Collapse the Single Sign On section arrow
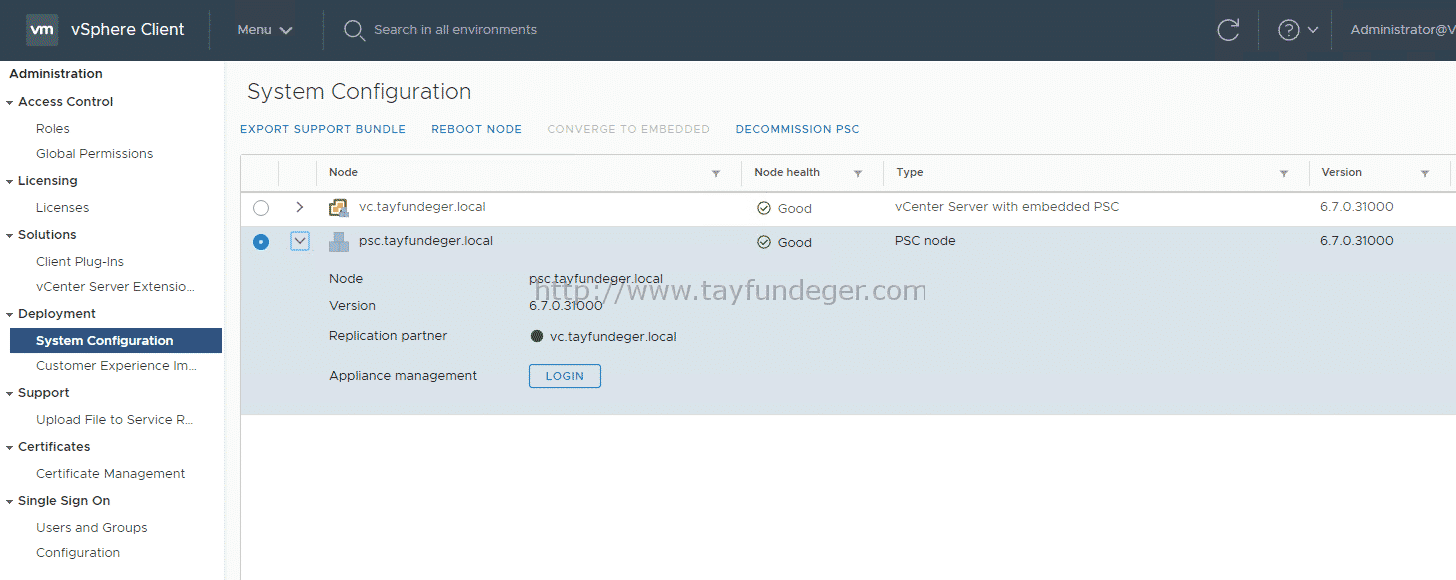1456x580 pixels. [x=10, y=501]
